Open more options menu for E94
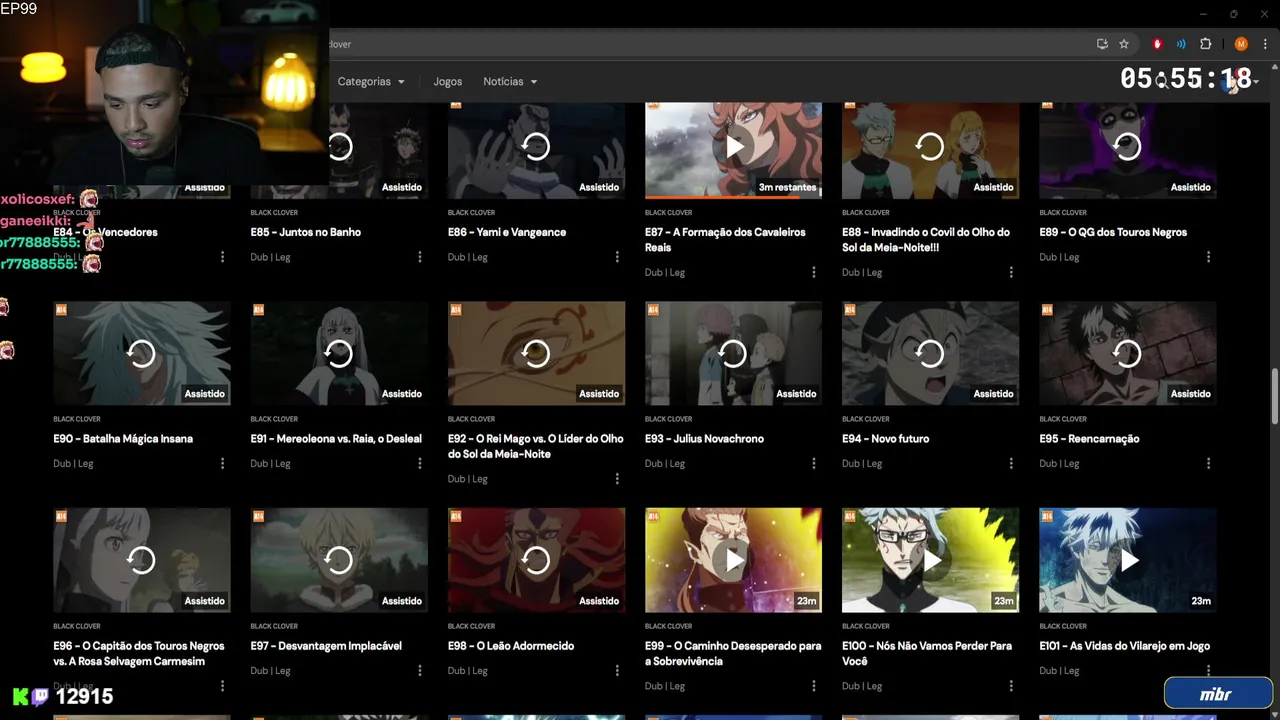 [1011, 463]
